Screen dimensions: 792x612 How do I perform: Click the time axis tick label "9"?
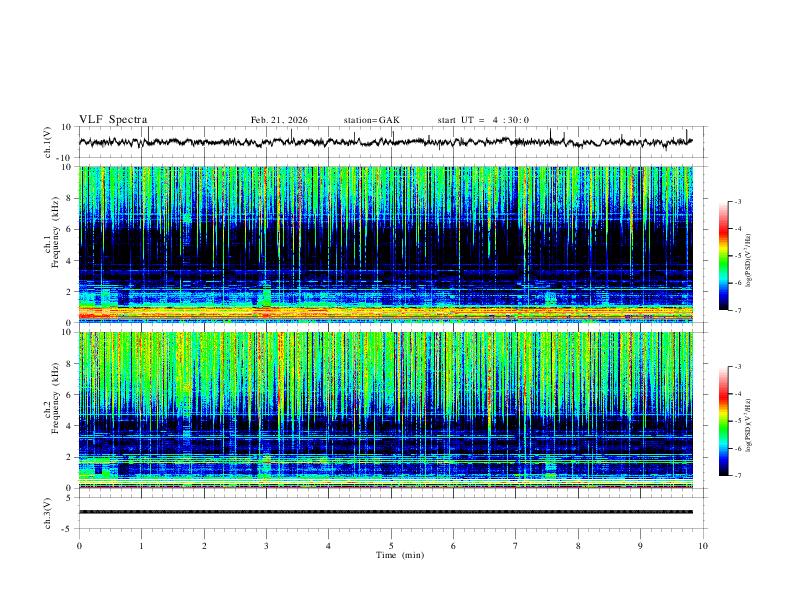(x=640, y=546)
